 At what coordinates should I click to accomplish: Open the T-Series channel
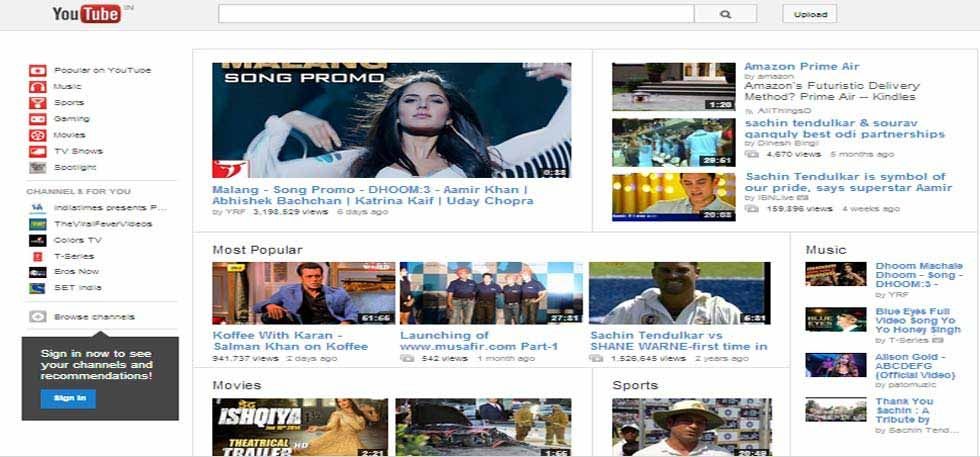pos(74,256)
